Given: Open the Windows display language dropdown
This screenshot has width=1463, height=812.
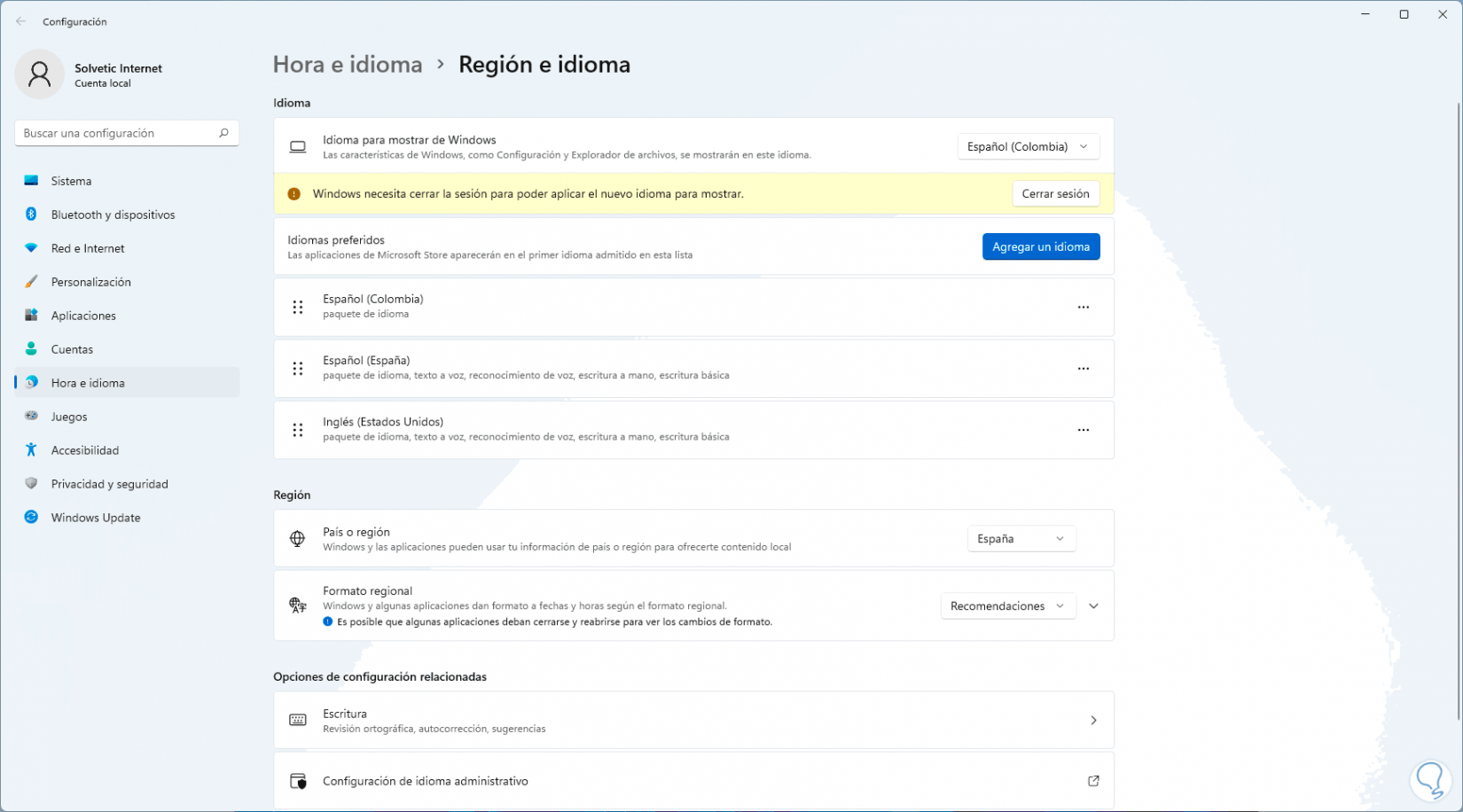Looking at the screenshot, I should click(x=1029, y=146).
